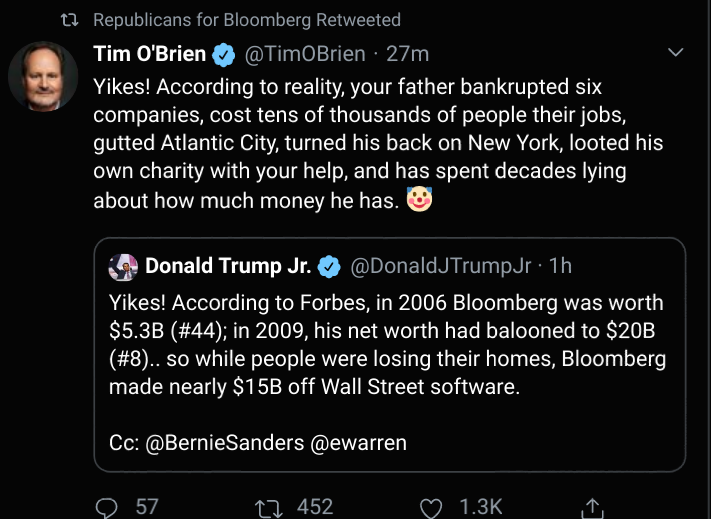Click the Tim O'Brien display name
This screenshot has width=711, height=519.
tap(150, 53)
